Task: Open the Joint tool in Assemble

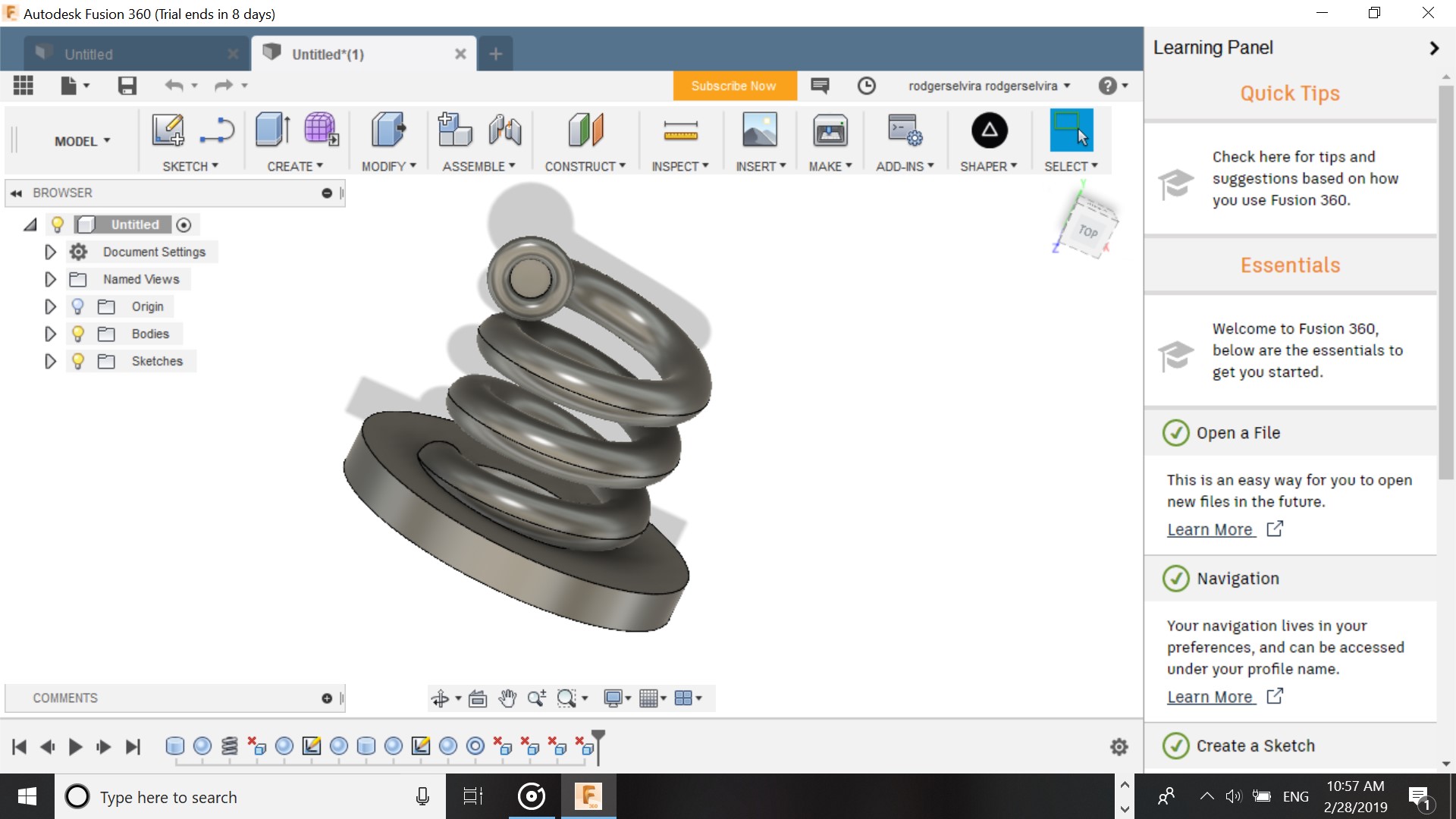Action: point(504,130)
